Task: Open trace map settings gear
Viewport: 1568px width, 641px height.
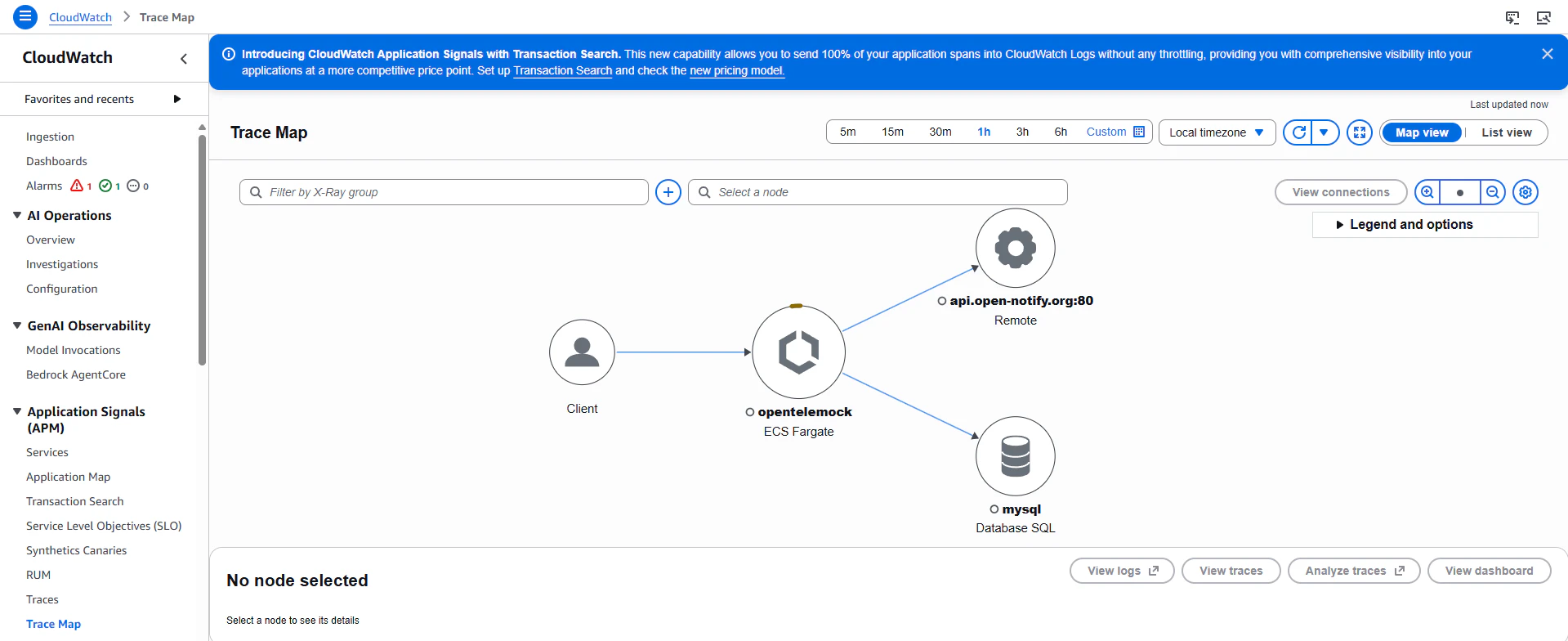Action: pos(1526,192)
